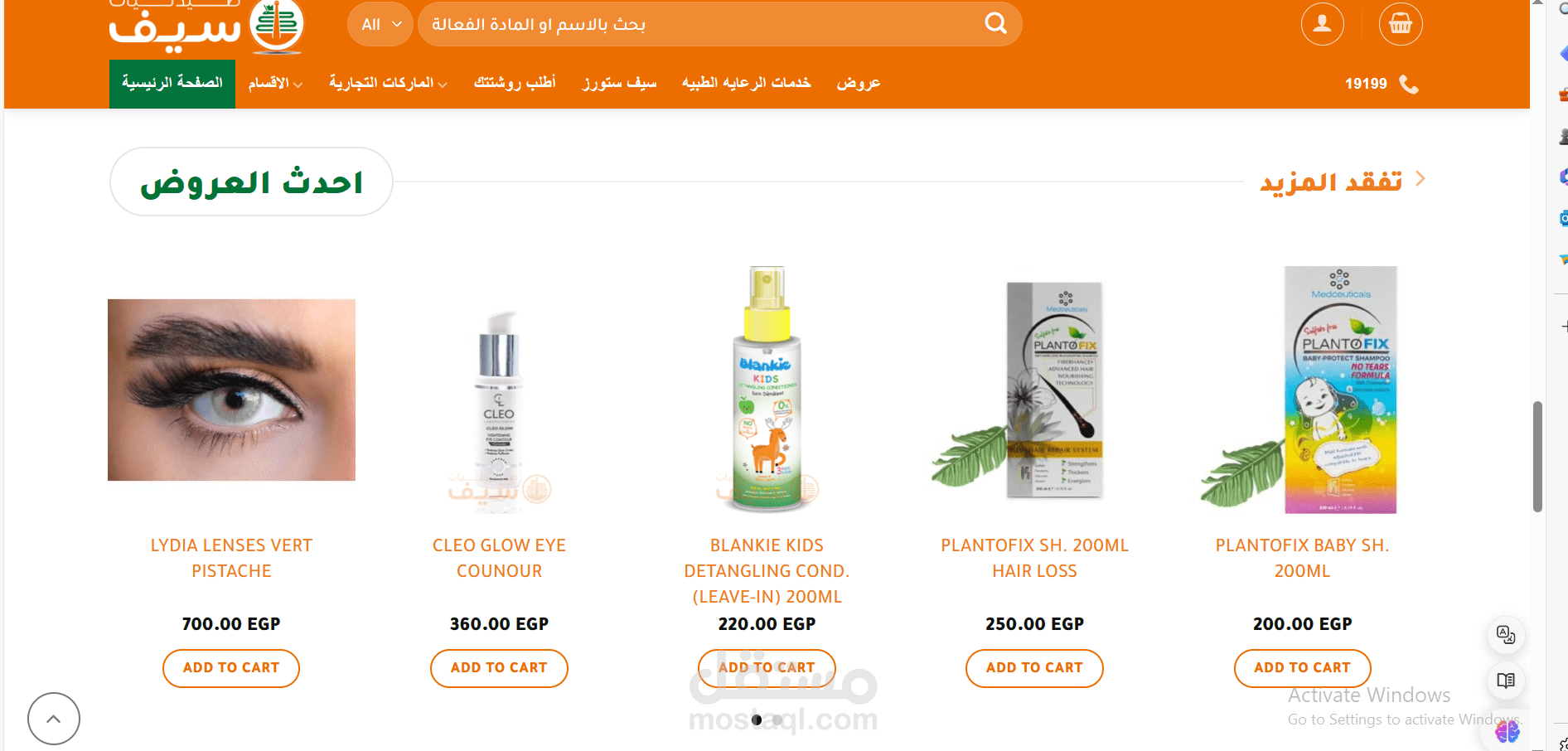This screenshot has height=751, width=1568.
Task: Open the تفقد المزيد see more link
Action: 1343,181
